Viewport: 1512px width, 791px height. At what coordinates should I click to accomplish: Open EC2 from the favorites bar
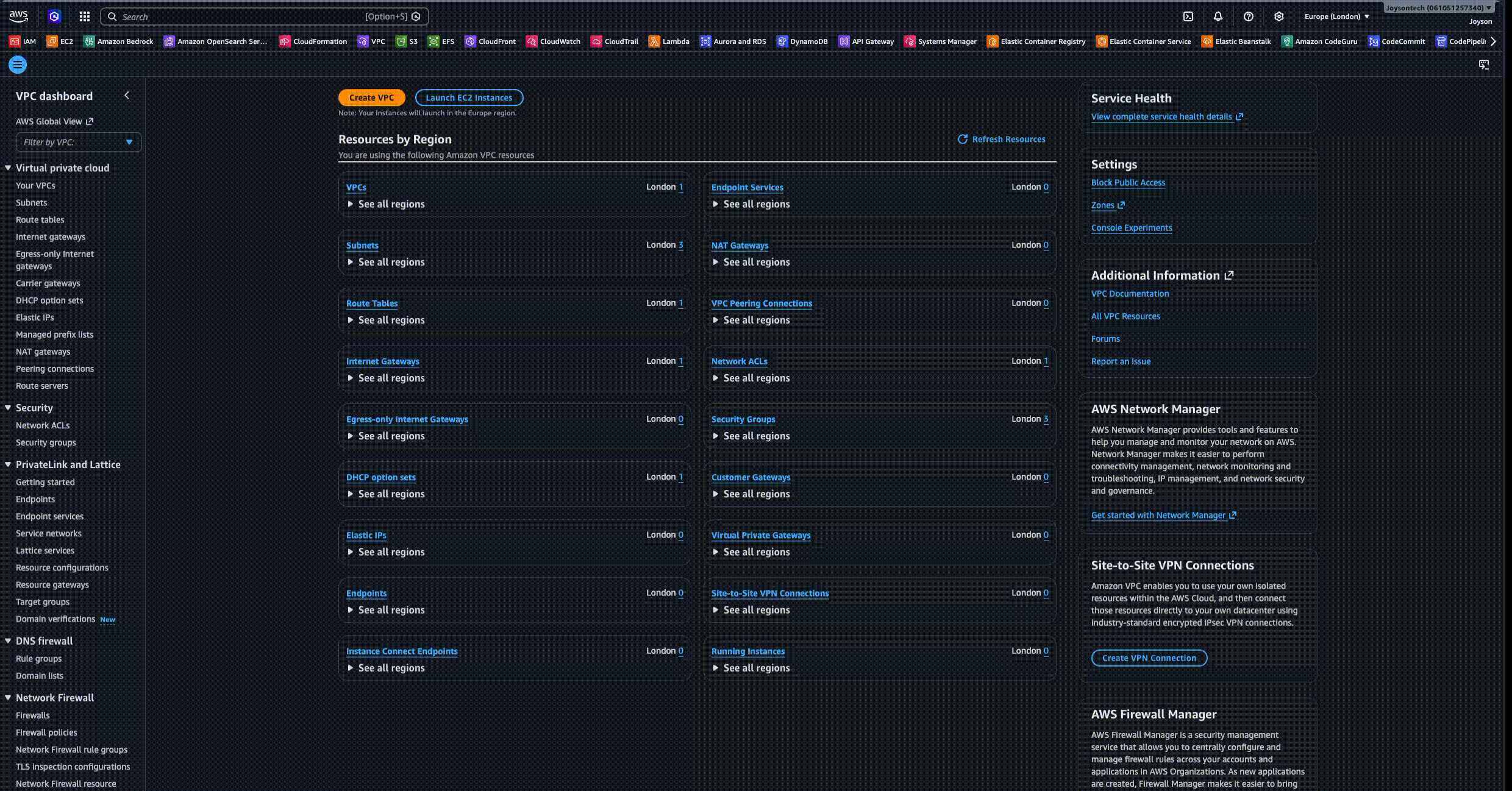60,41
